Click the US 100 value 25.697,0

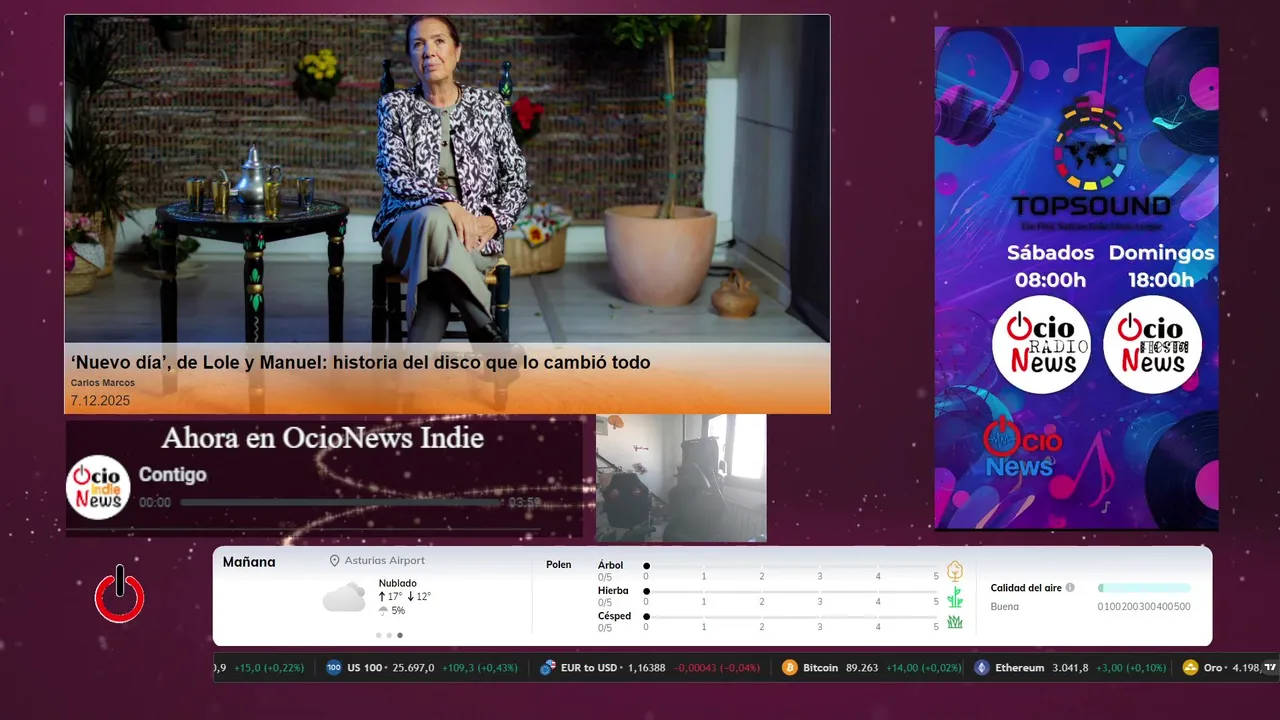click(413, 668)
